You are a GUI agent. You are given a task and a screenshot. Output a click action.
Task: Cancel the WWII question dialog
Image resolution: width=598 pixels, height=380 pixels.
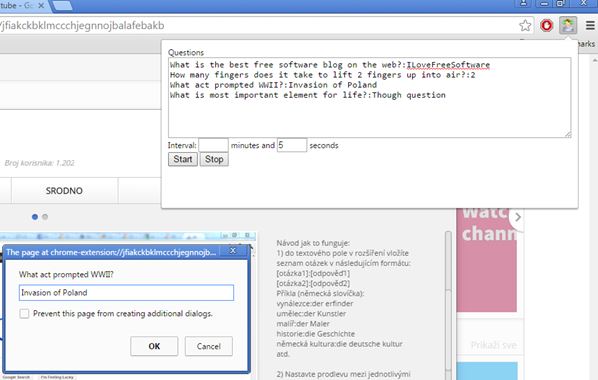[209, 346]
